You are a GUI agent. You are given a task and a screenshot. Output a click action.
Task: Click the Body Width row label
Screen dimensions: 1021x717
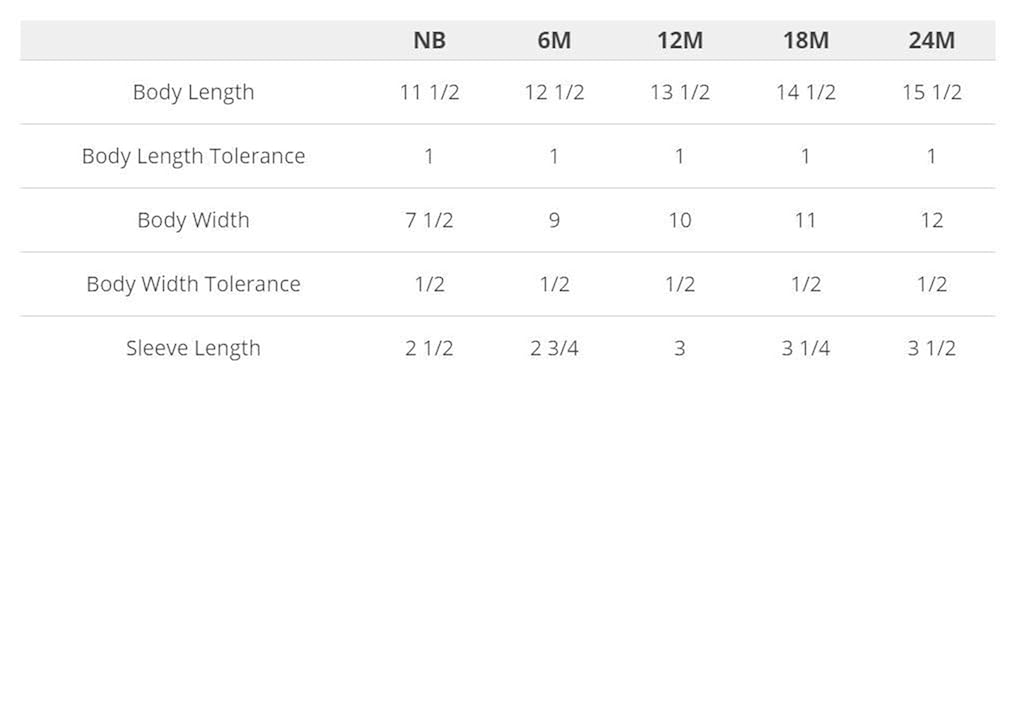click(193, 220)
